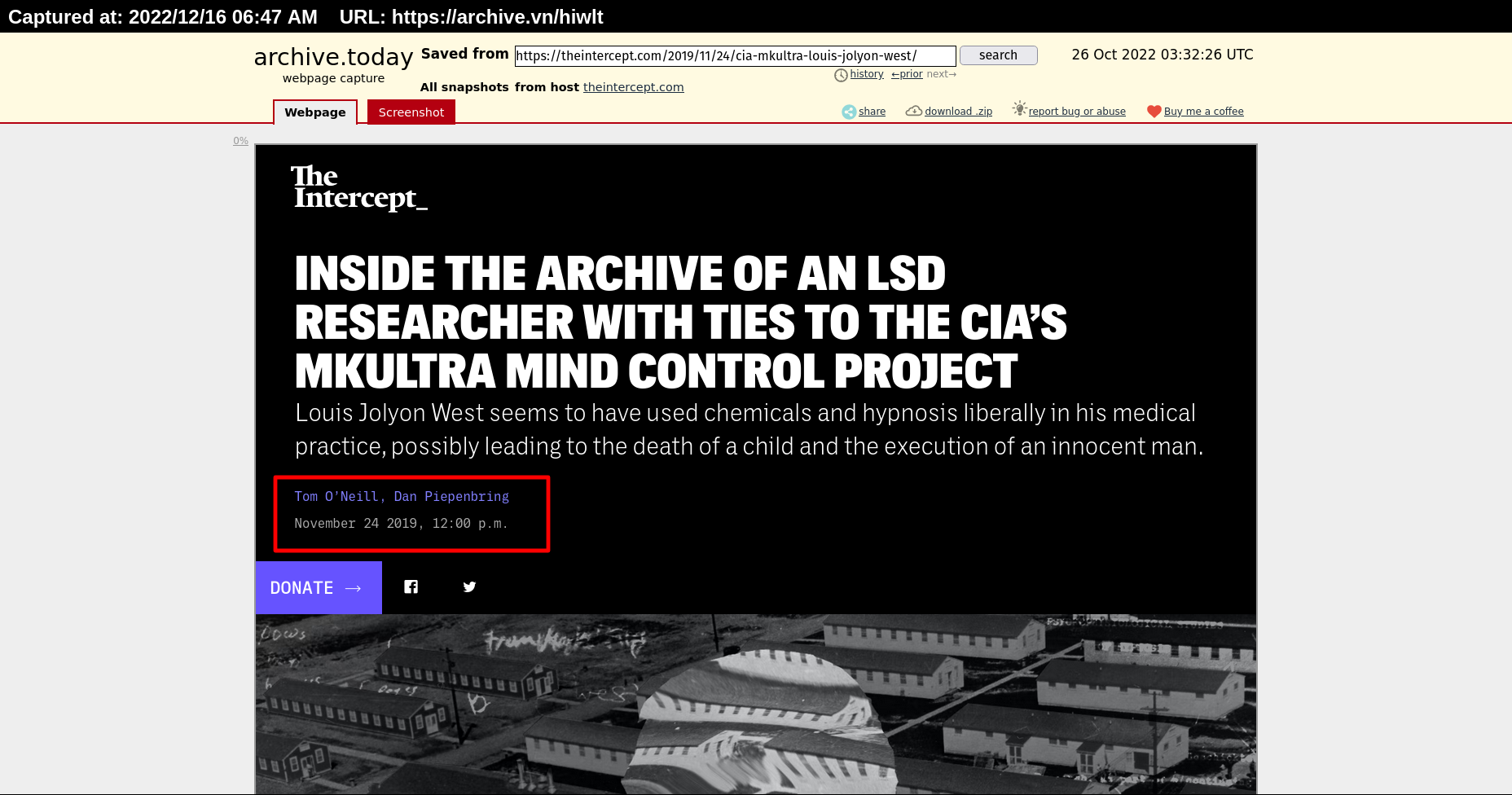Click The Intercept logo
The height and width of the screenshot is (795, 1512).
[x=359, y=187]
